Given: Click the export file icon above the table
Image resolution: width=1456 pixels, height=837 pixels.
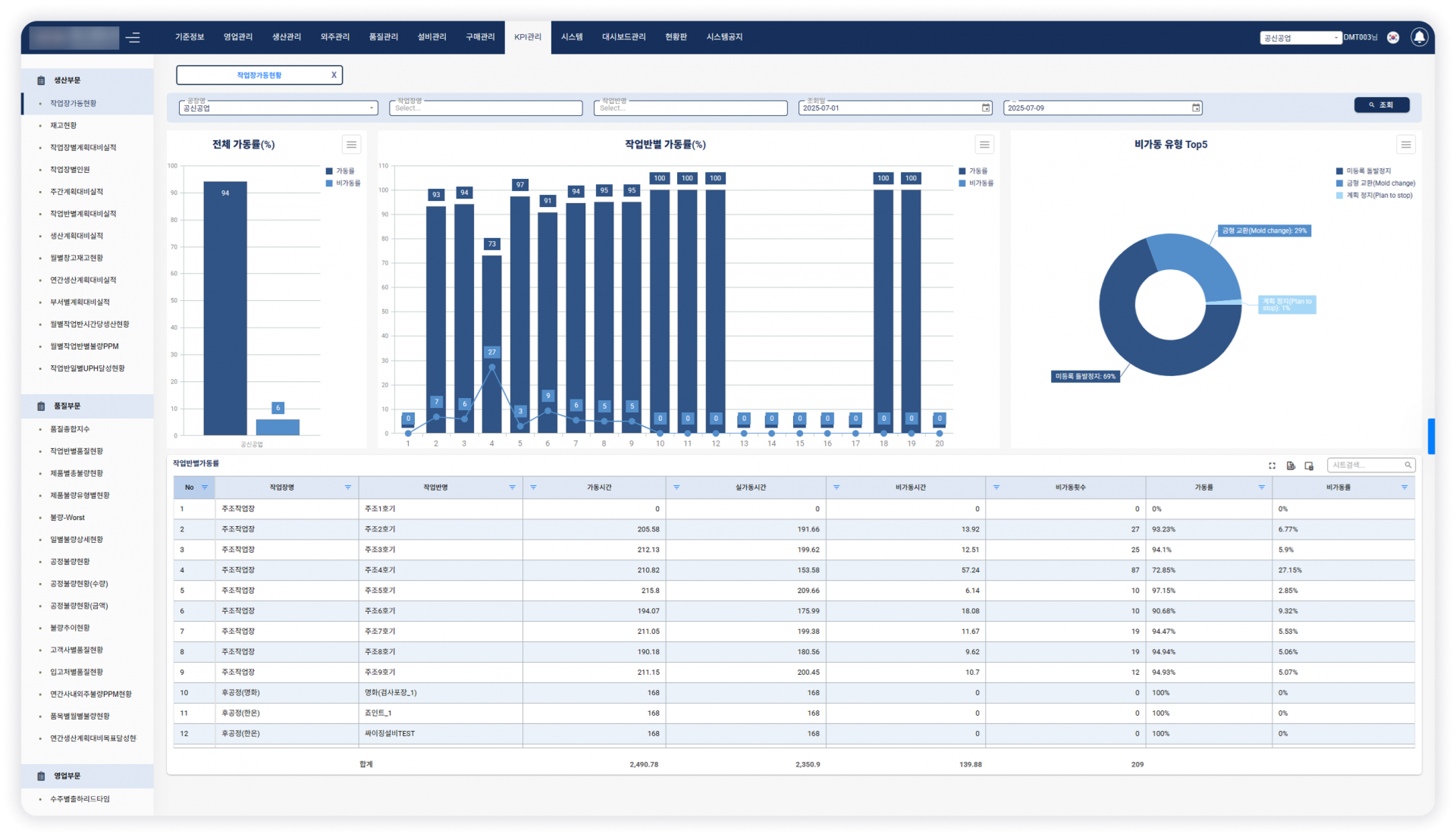Looking at the screenshot, I should [1291, 466].
